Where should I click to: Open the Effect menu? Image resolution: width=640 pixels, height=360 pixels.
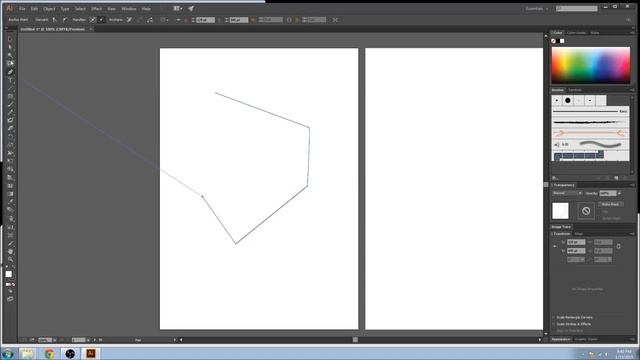click(x=96, y=9)
